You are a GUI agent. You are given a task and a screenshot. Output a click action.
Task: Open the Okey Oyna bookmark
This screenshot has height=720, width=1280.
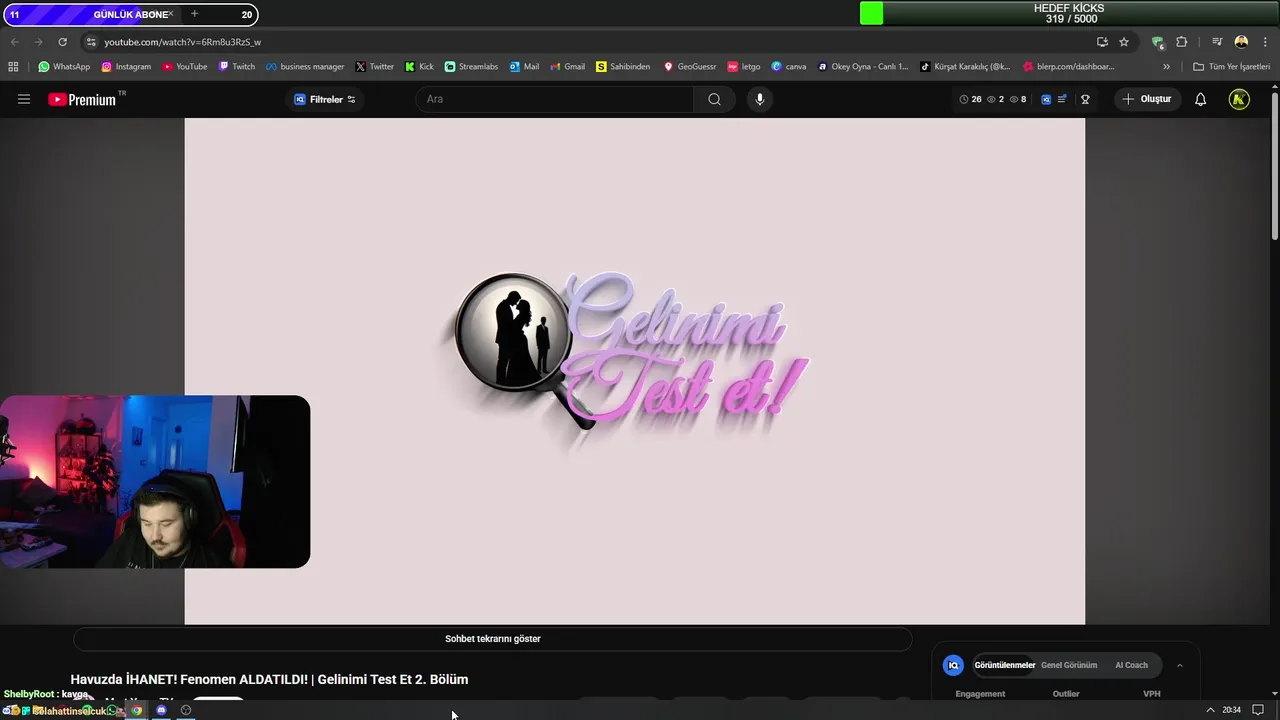pos(863,67)
